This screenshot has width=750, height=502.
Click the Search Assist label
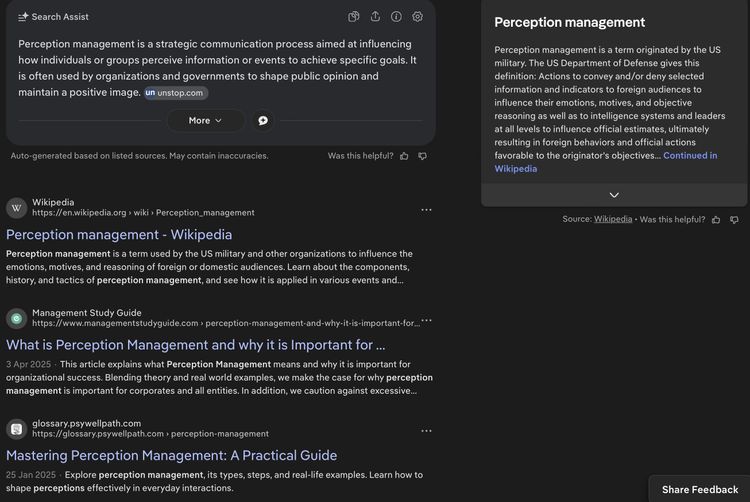tap(60, 17)
